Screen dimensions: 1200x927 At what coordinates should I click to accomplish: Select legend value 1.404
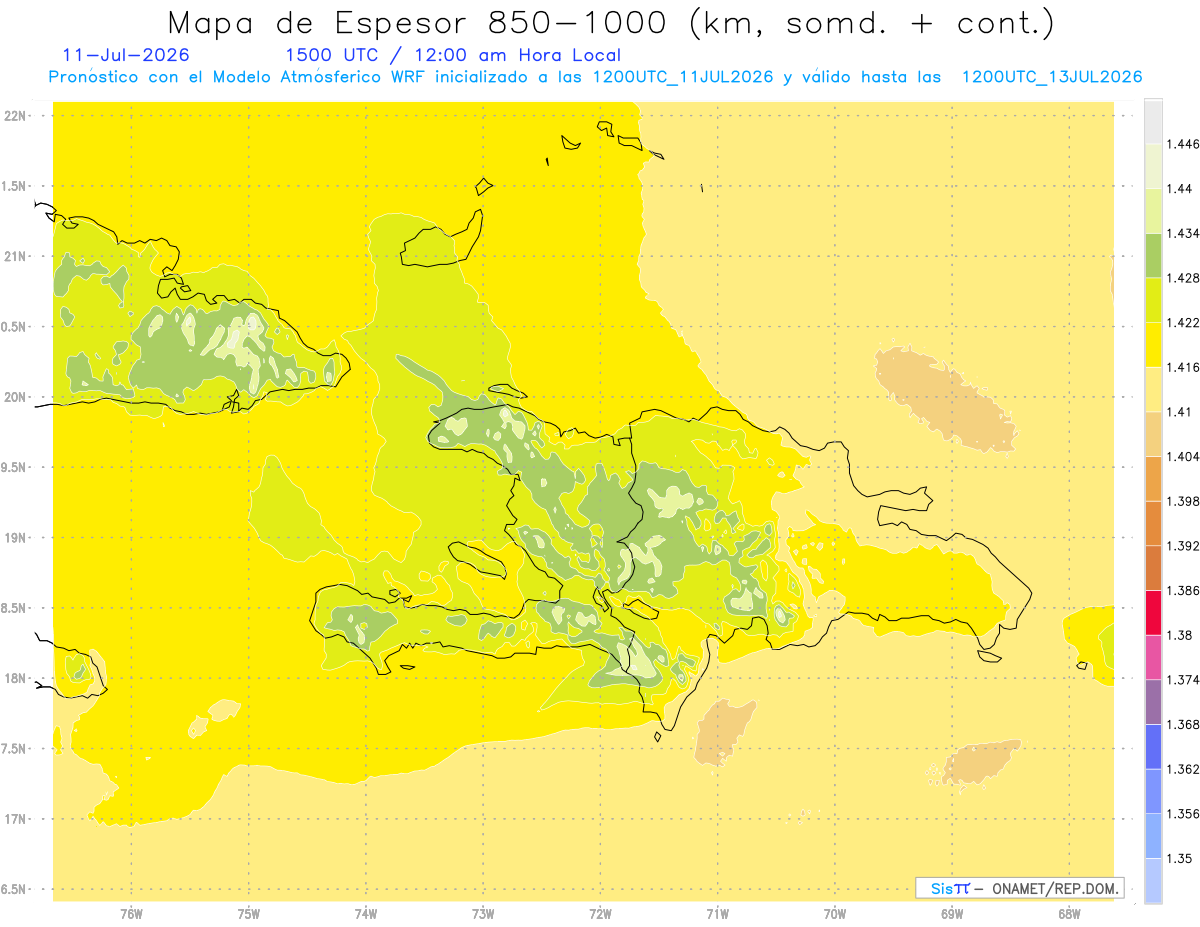click(1183, 456)
